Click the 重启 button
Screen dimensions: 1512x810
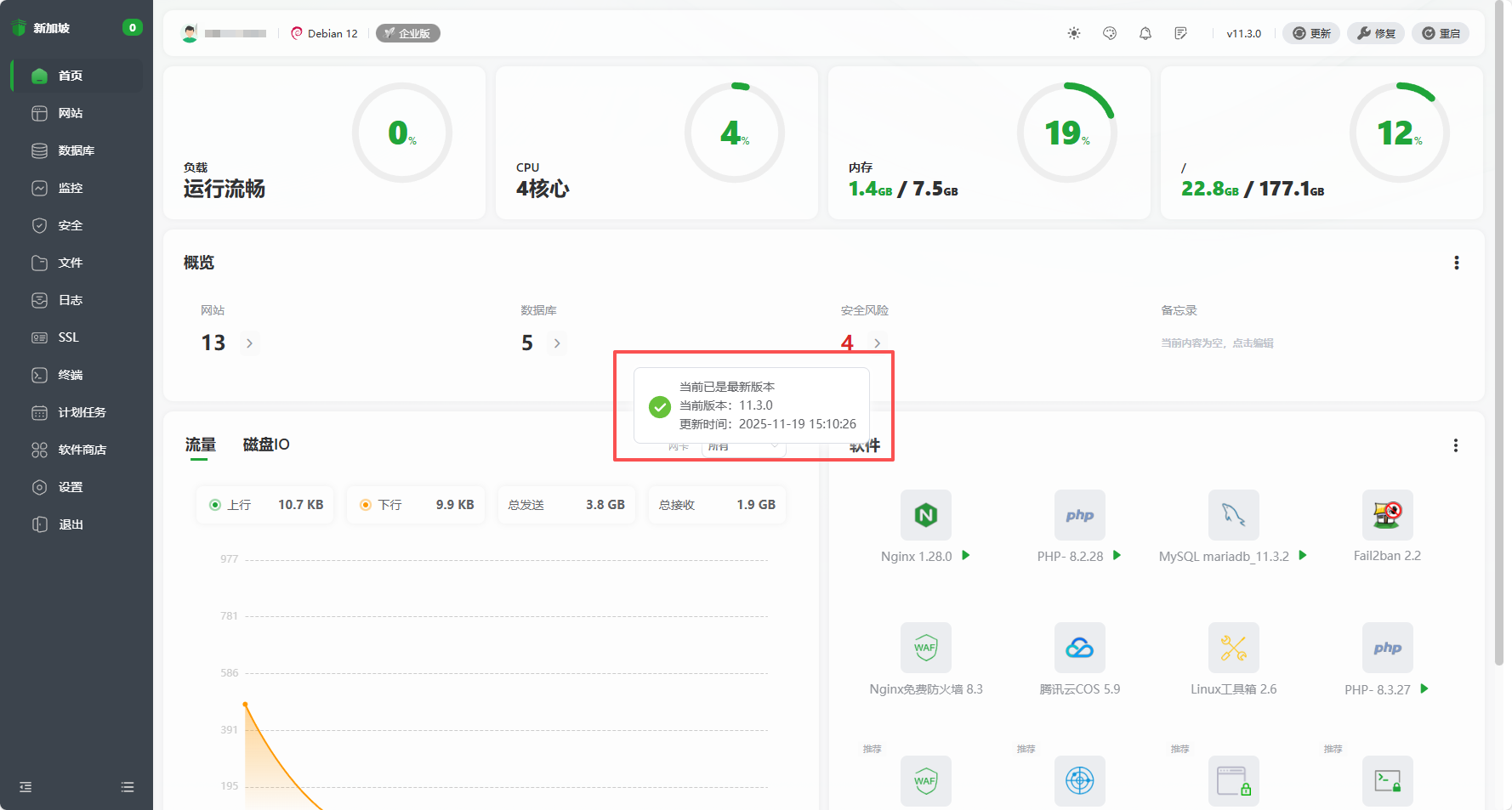pyautogui.click(x=1441, y=33)
